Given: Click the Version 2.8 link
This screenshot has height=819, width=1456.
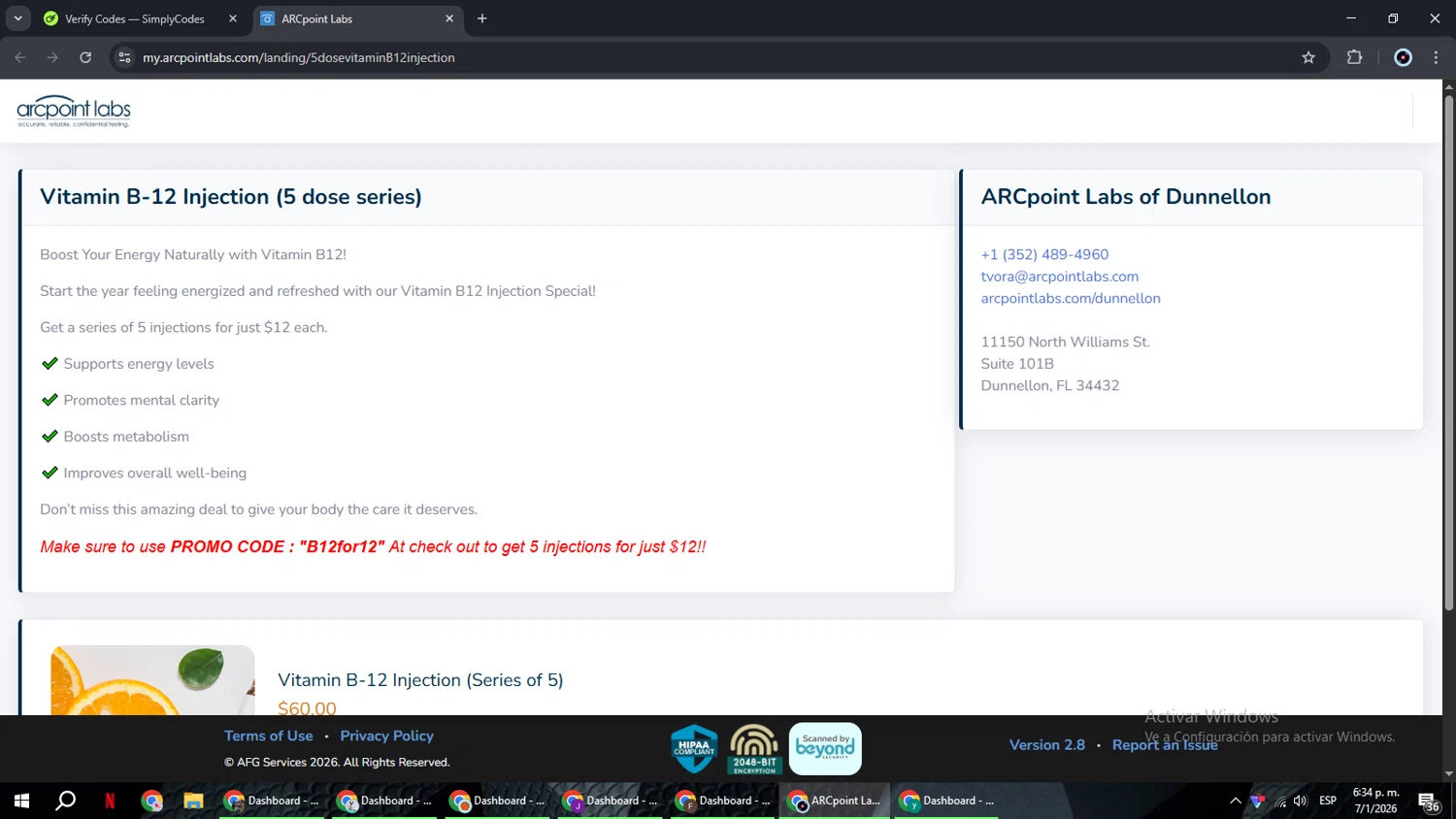Looking at the screenshot, I should pos(1047,744).
